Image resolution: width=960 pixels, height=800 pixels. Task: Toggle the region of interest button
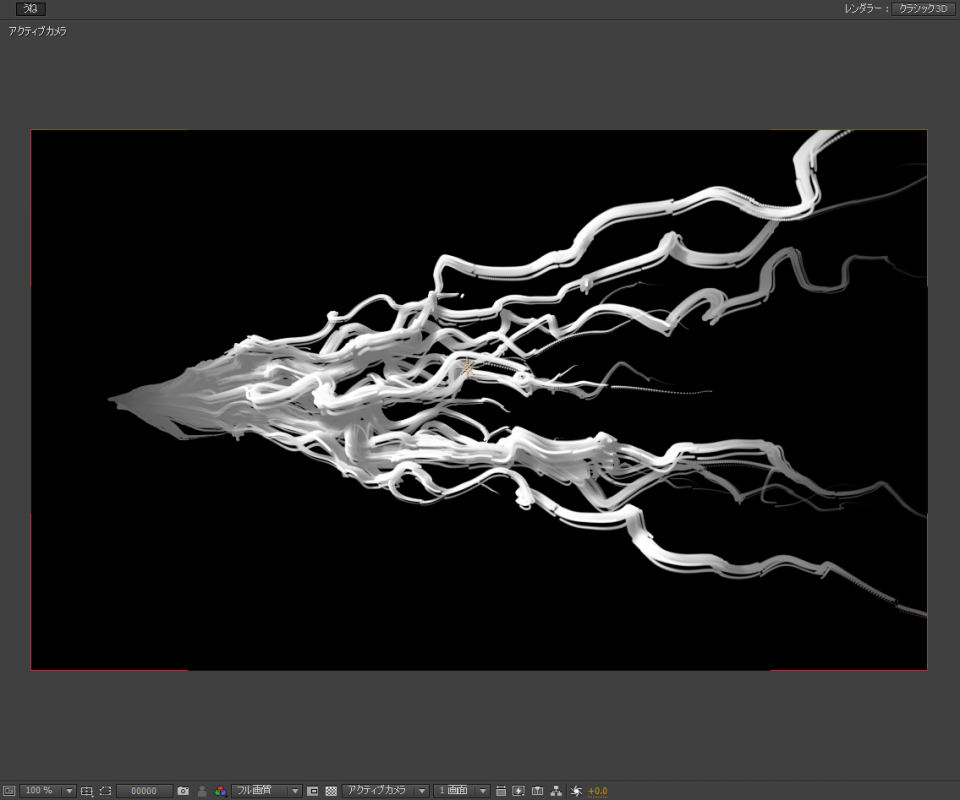point(312,791)
